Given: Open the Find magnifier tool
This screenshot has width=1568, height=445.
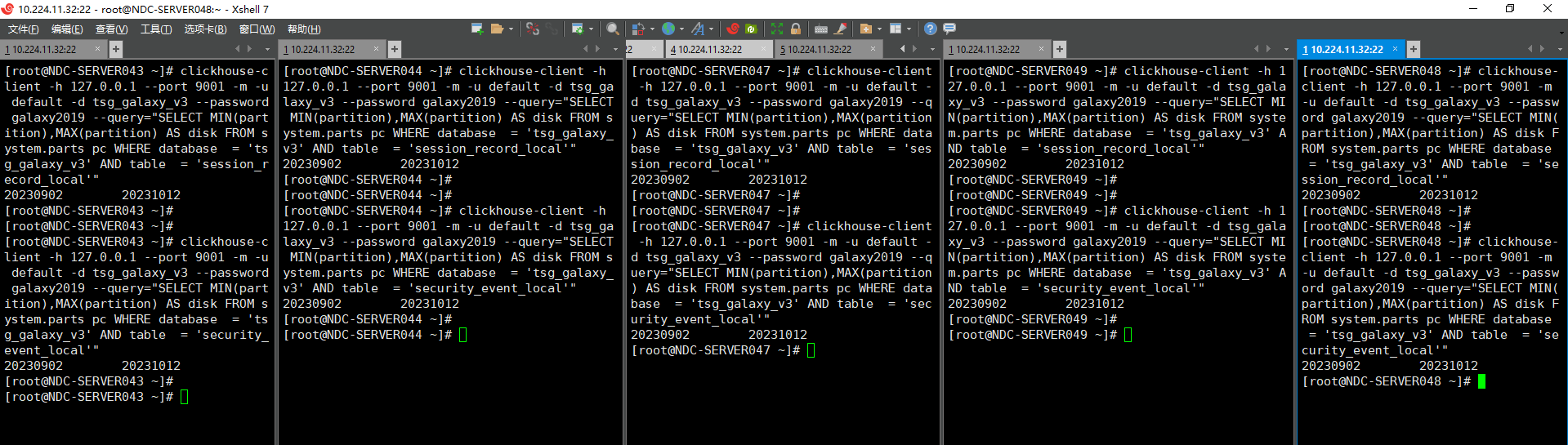Looking at the screenshot, I should 612,29.
